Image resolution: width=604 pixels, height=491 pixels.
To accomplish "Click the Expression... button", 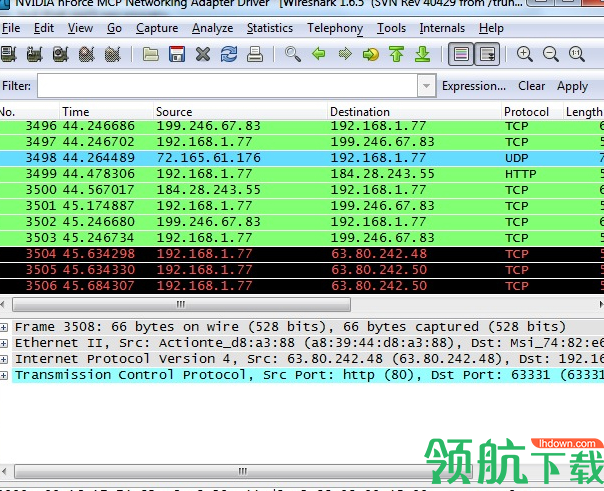I will [x=474, y=86].
